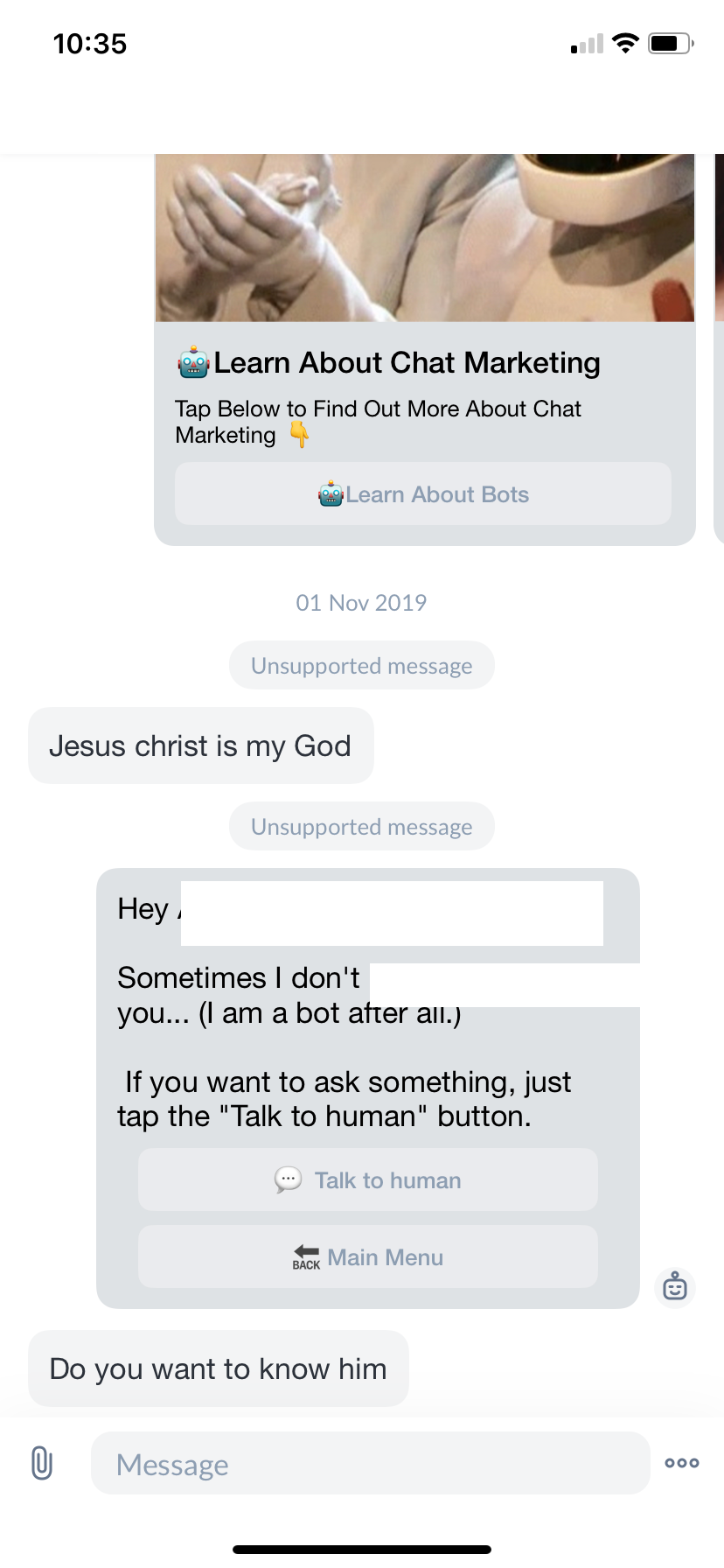Image resolution: width=724 pixels, height=1568 pixels.
Task: Click the second Unsupported message bubble
Action: [361, 826]
